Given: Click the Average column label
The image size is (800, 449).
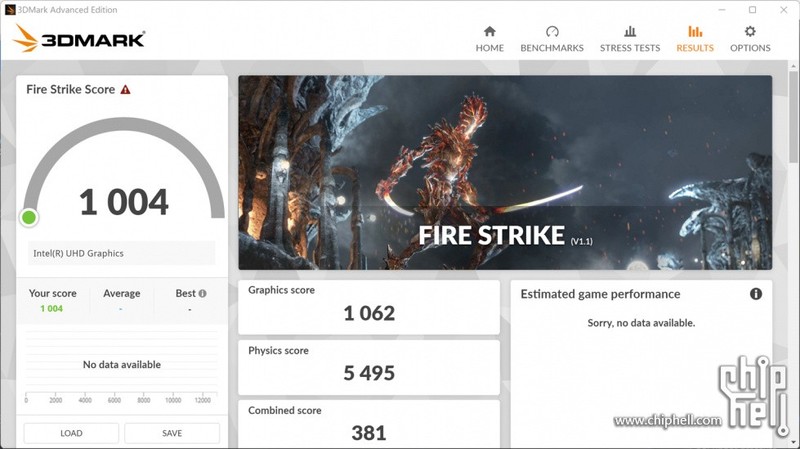Looking at the screenshot, I should pos(121,293).
